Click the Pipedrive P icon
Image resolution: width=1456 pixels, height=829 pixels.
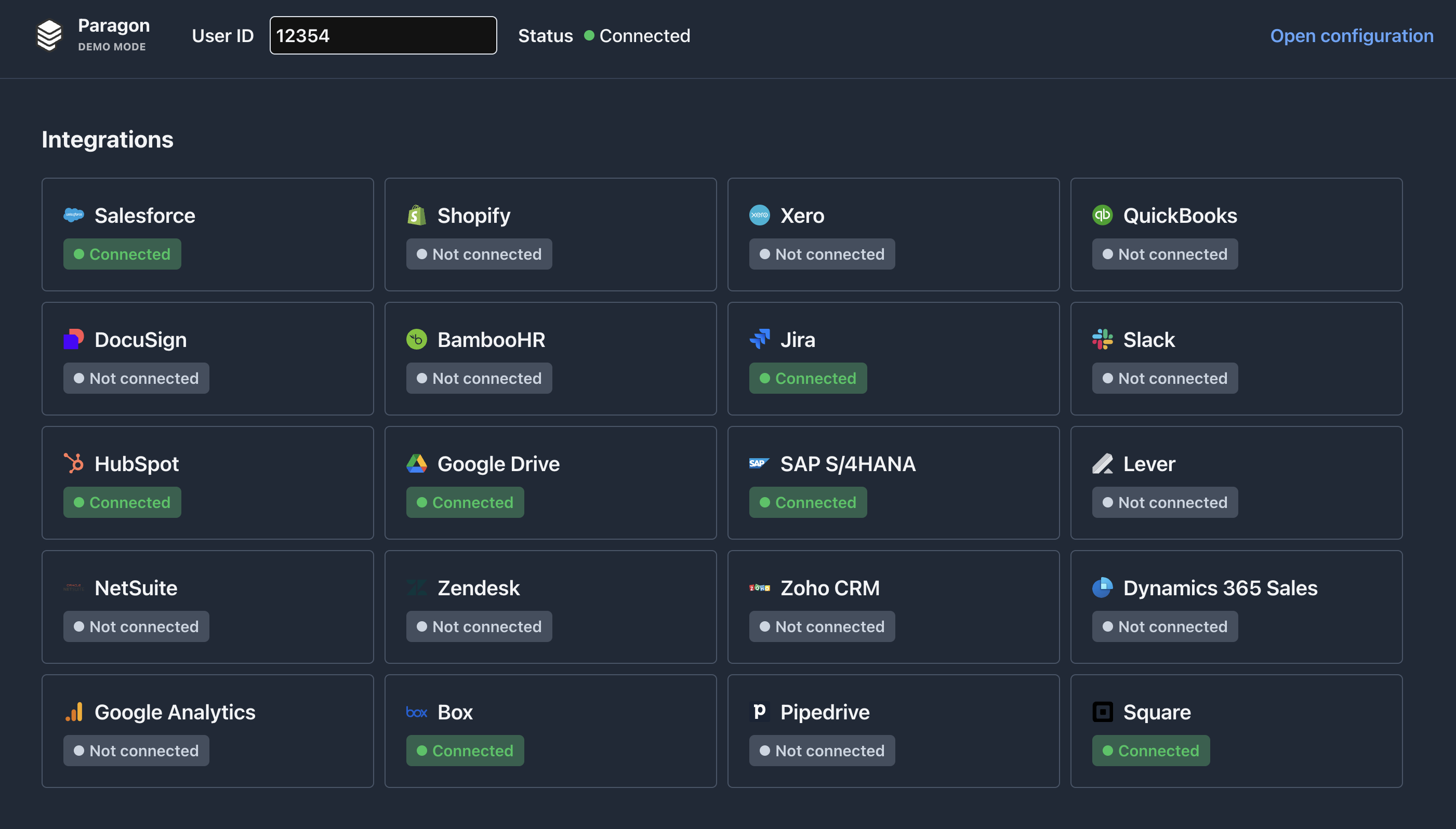[x=760, y=712]
